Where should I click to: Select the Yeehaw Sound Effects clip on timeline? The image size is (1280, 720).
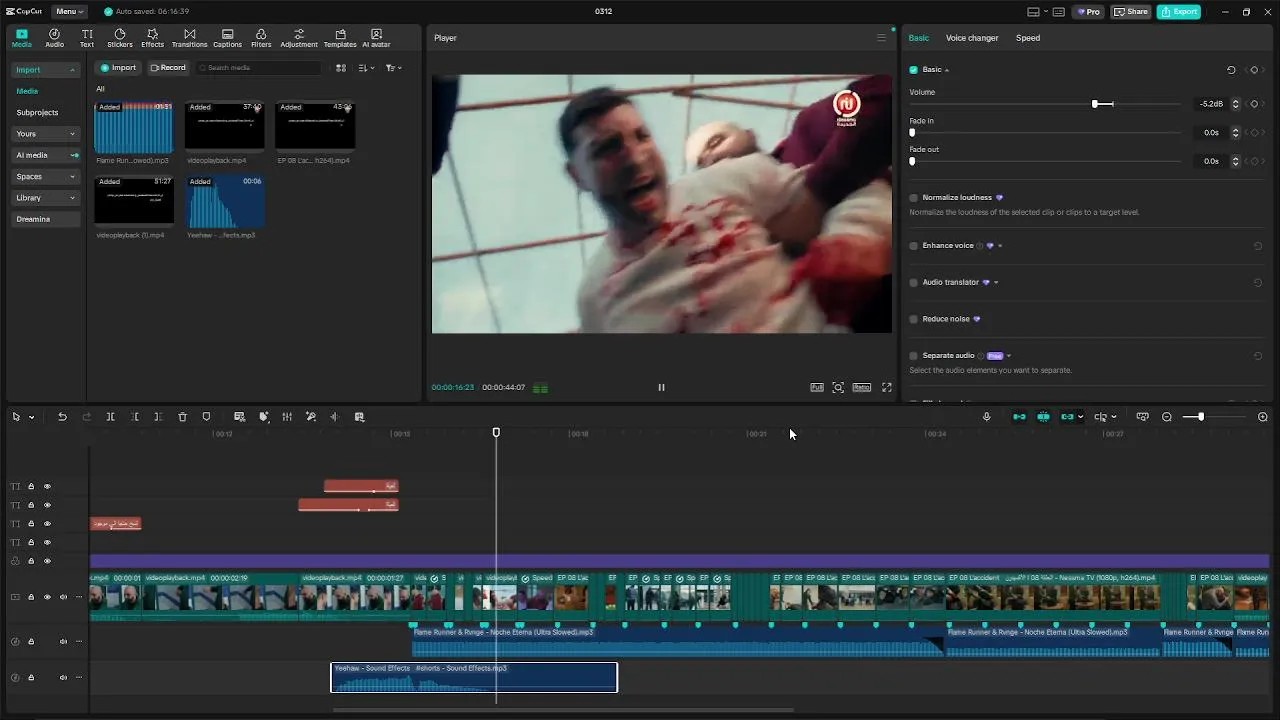(474, 677)
